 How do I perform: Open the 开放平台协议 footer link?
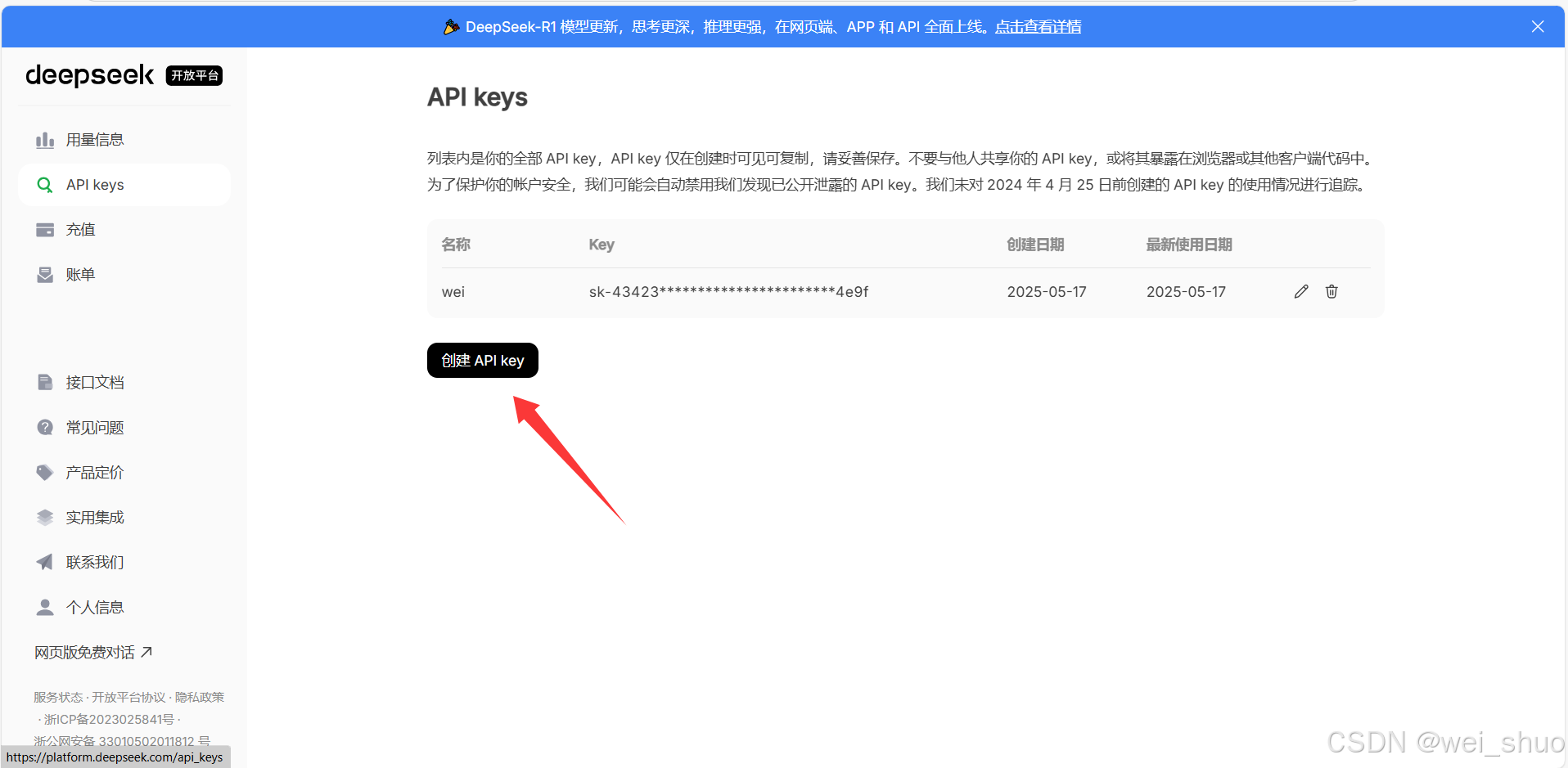pyautogui.click(x=128, y=697)
